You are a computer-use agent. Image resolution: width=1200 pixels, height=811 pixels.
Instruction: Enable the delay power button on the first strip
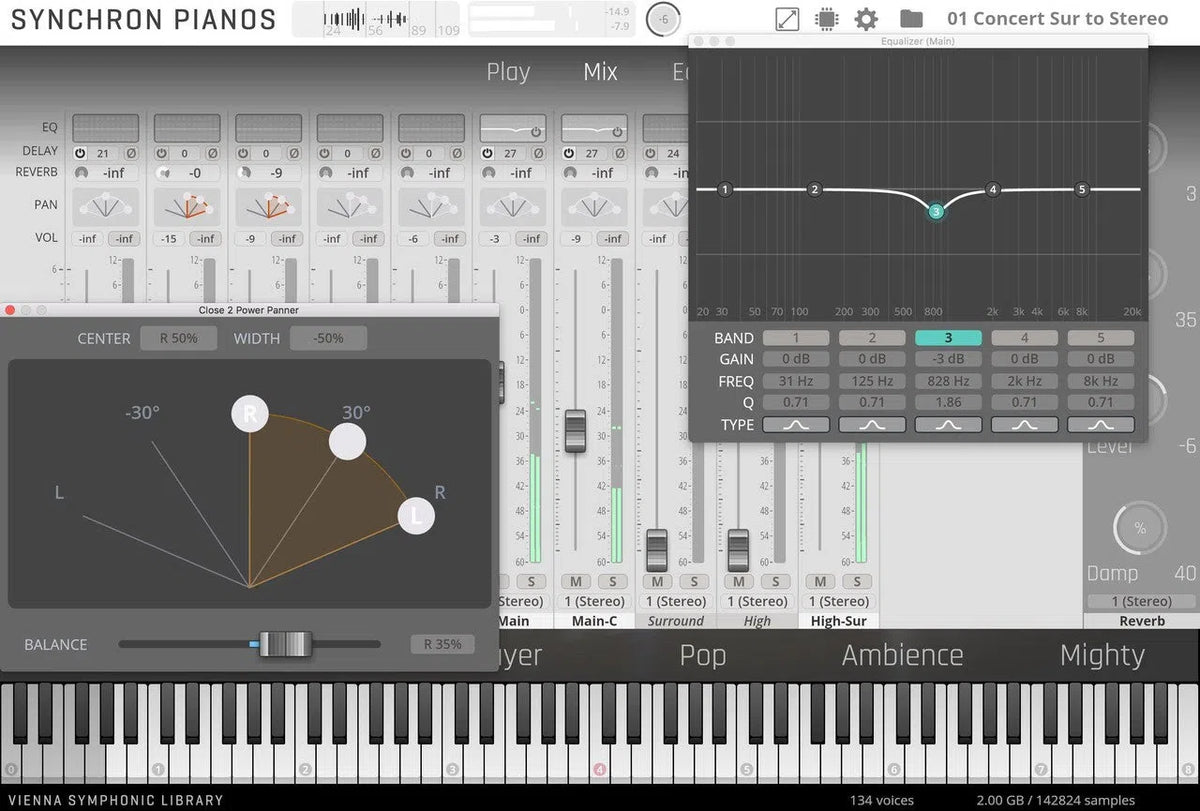pos(79,152)
